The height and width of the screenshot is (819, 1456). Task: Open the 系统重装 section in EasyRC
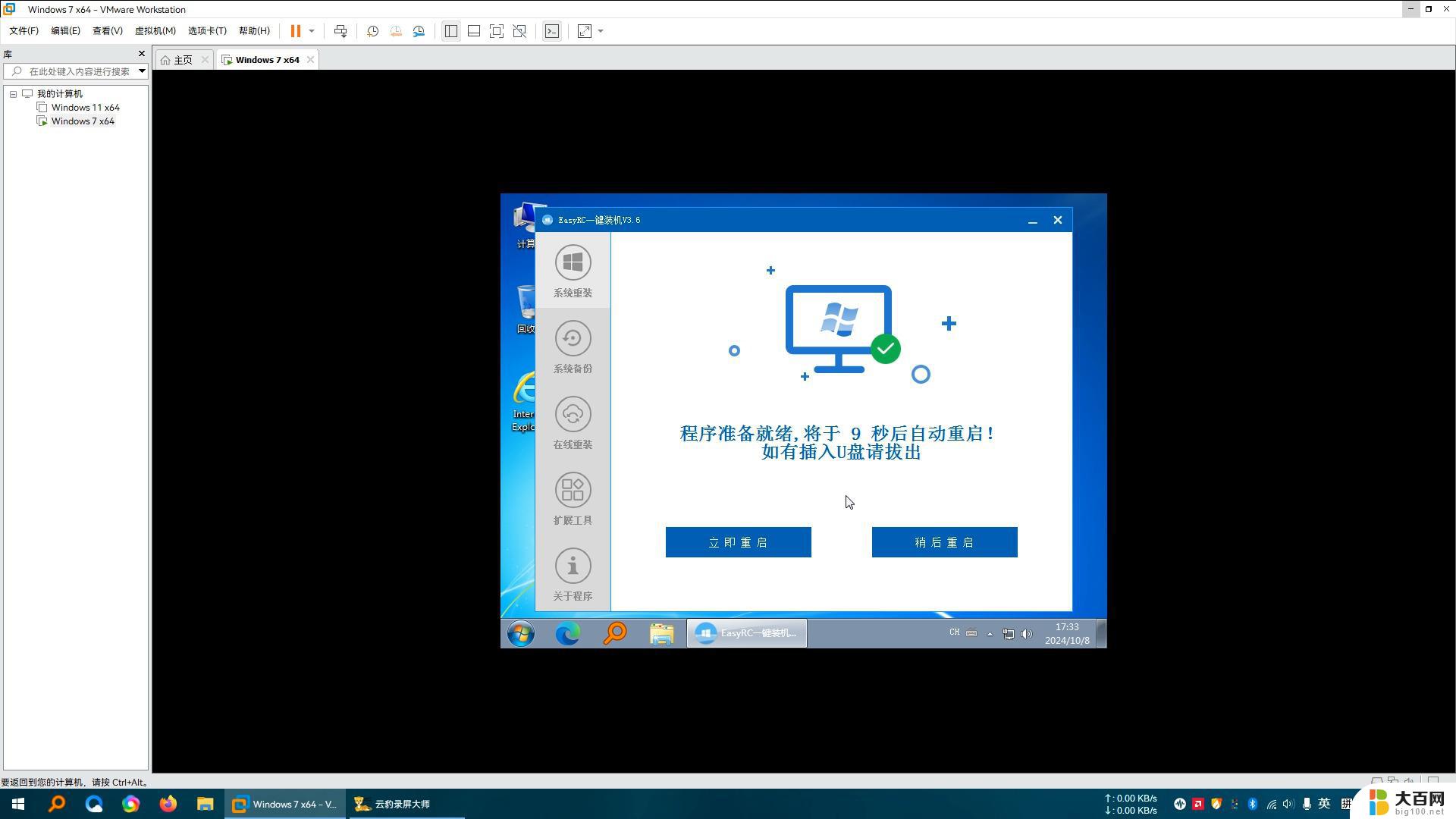[x=573, y=271]
